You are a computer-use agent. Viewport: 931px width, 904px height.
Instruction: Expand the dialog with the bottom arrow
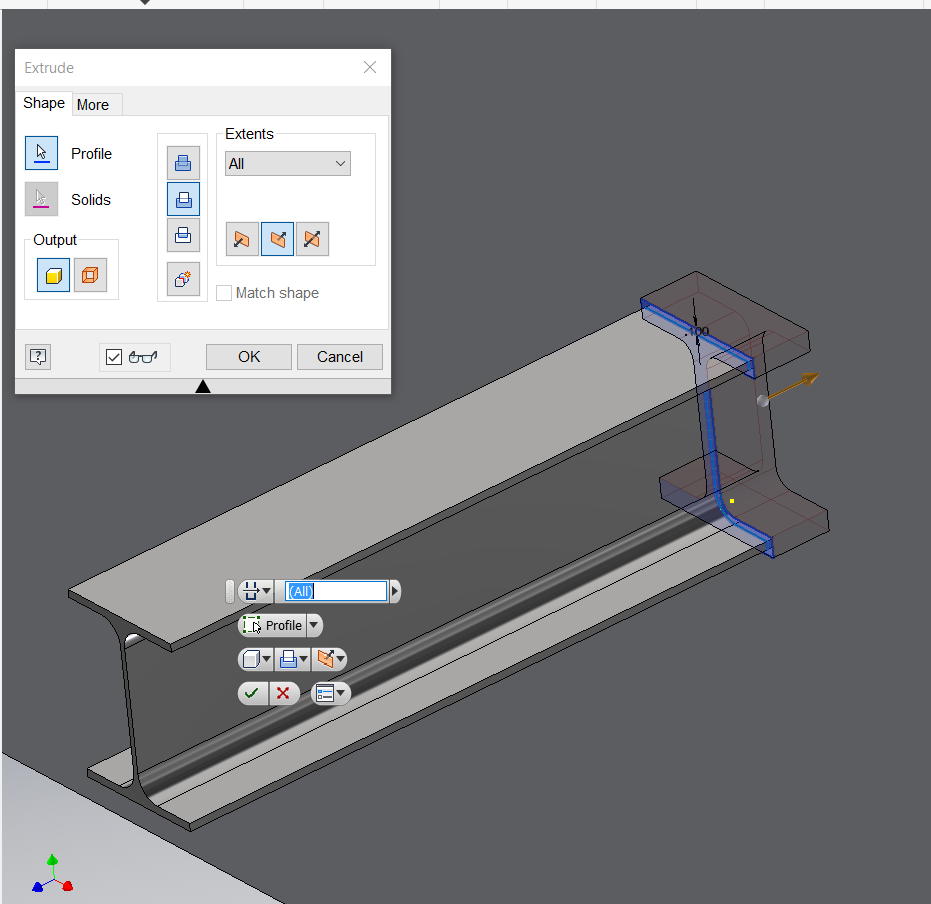[203, 385]
